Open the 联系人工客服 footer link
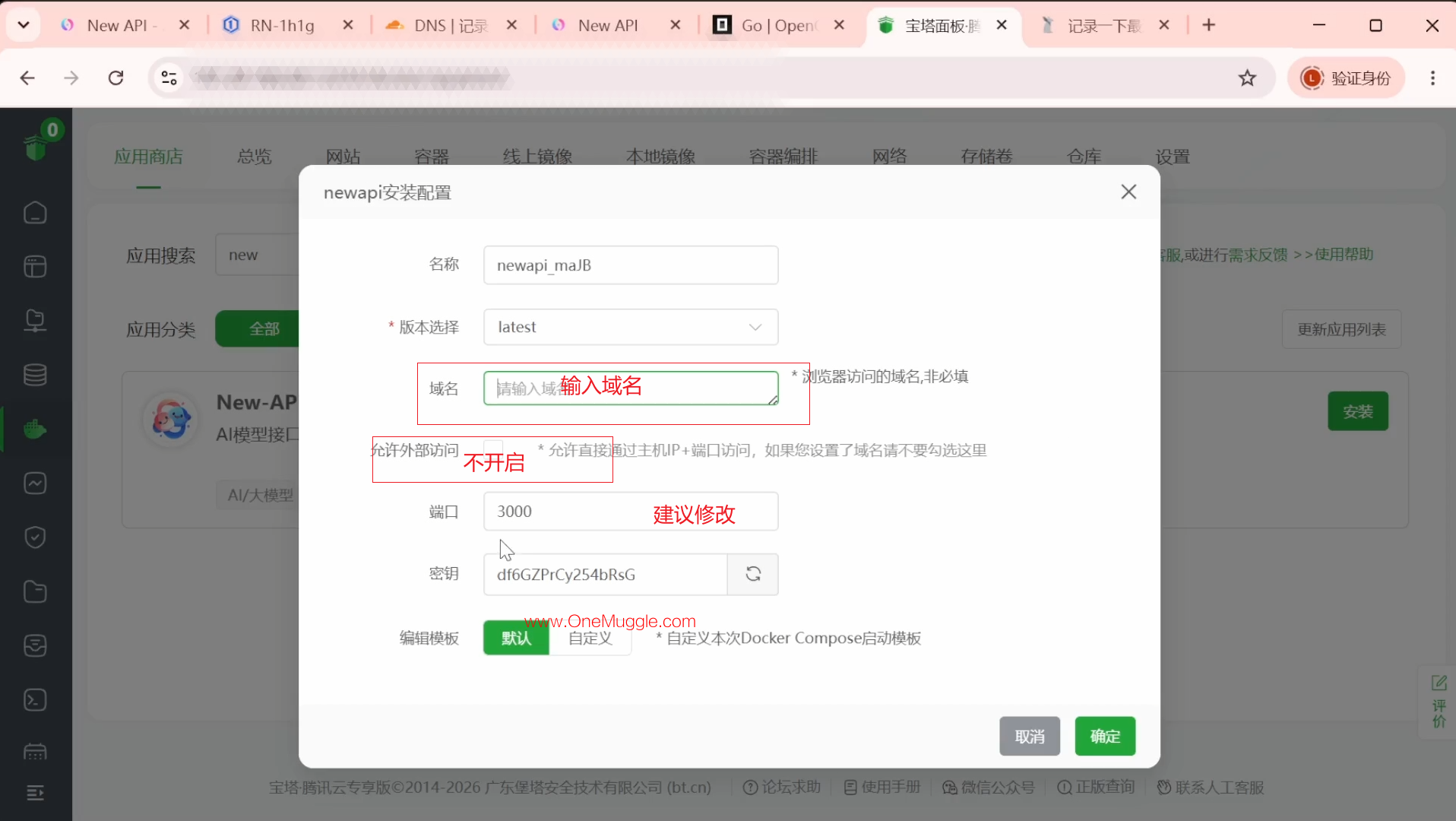The image size is (1456, 821). click(1211, 788)
